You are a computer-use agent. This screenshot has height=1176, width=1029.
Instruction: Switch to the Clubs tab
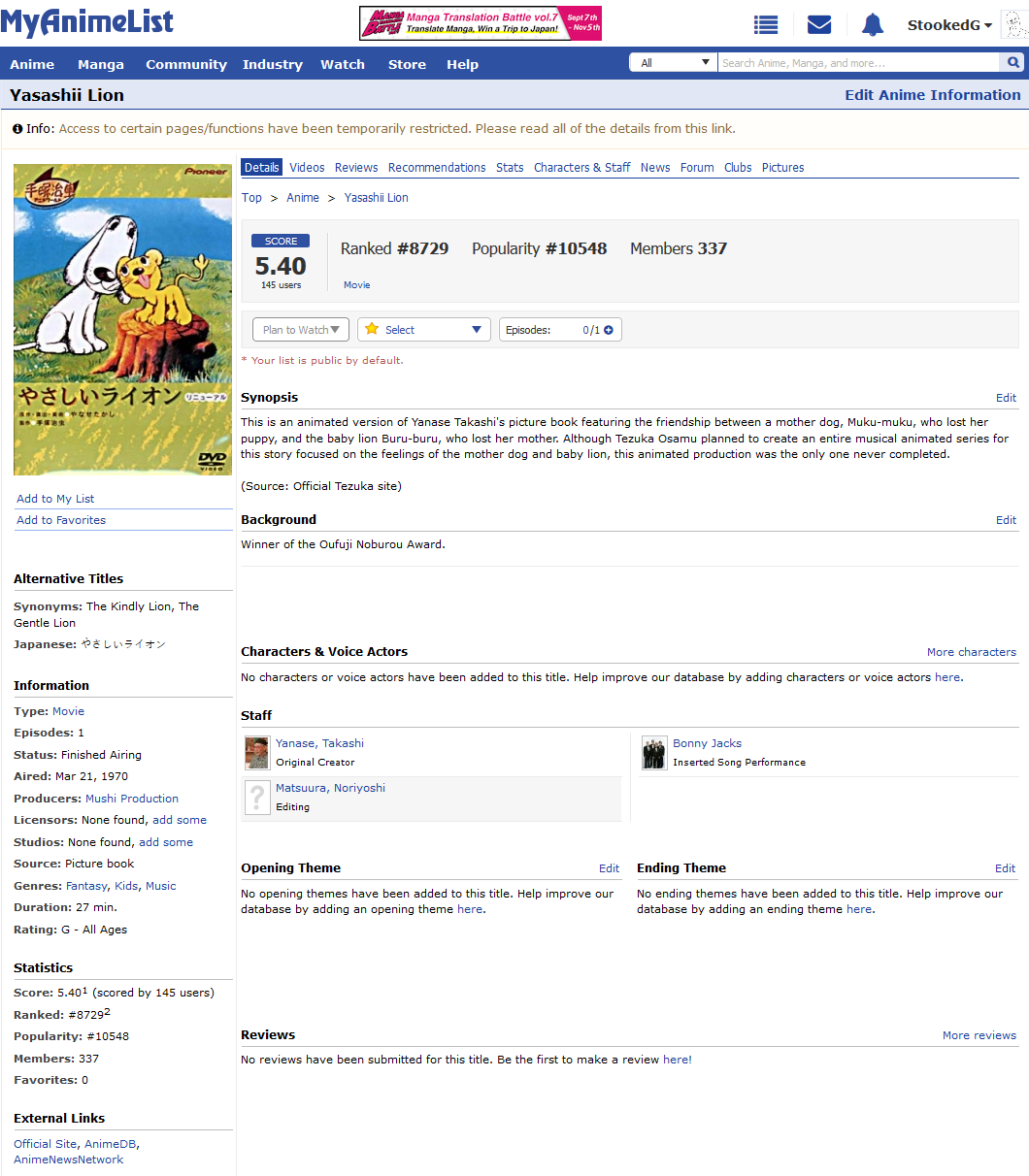click(738, 168)
